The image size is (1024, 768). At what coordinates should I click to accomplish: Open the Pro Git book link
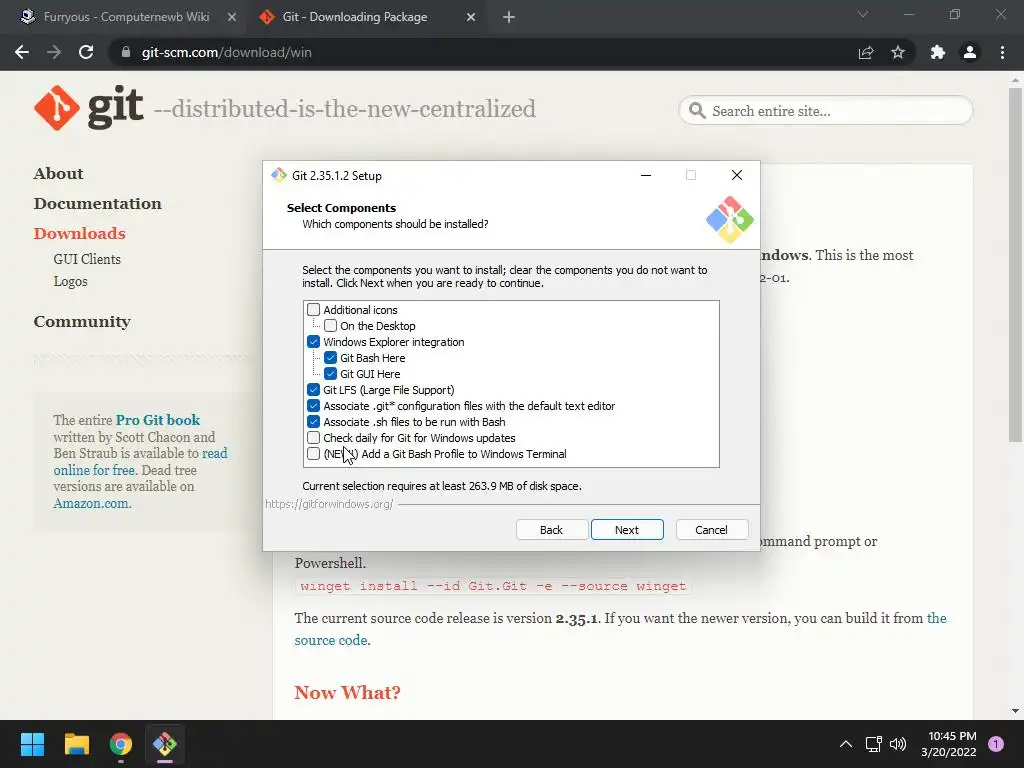(158, 420)
